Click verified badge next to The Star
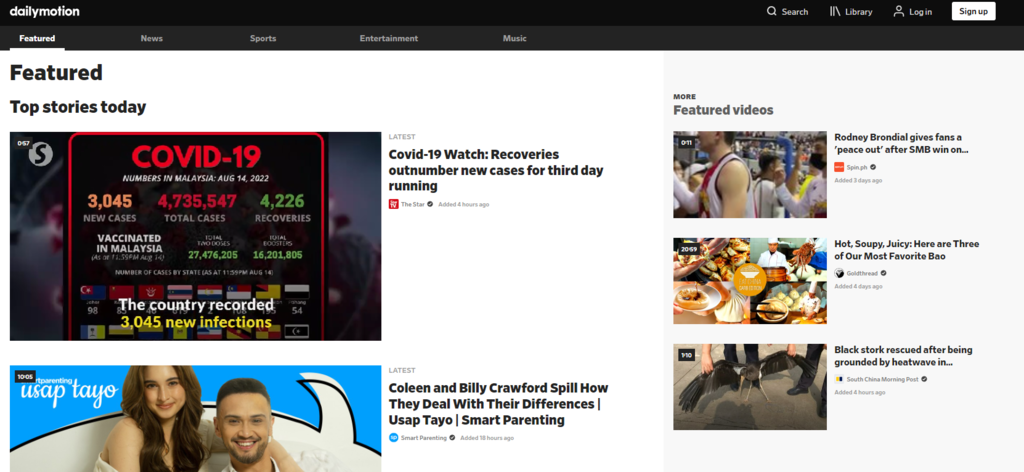 tap(430, 204)
